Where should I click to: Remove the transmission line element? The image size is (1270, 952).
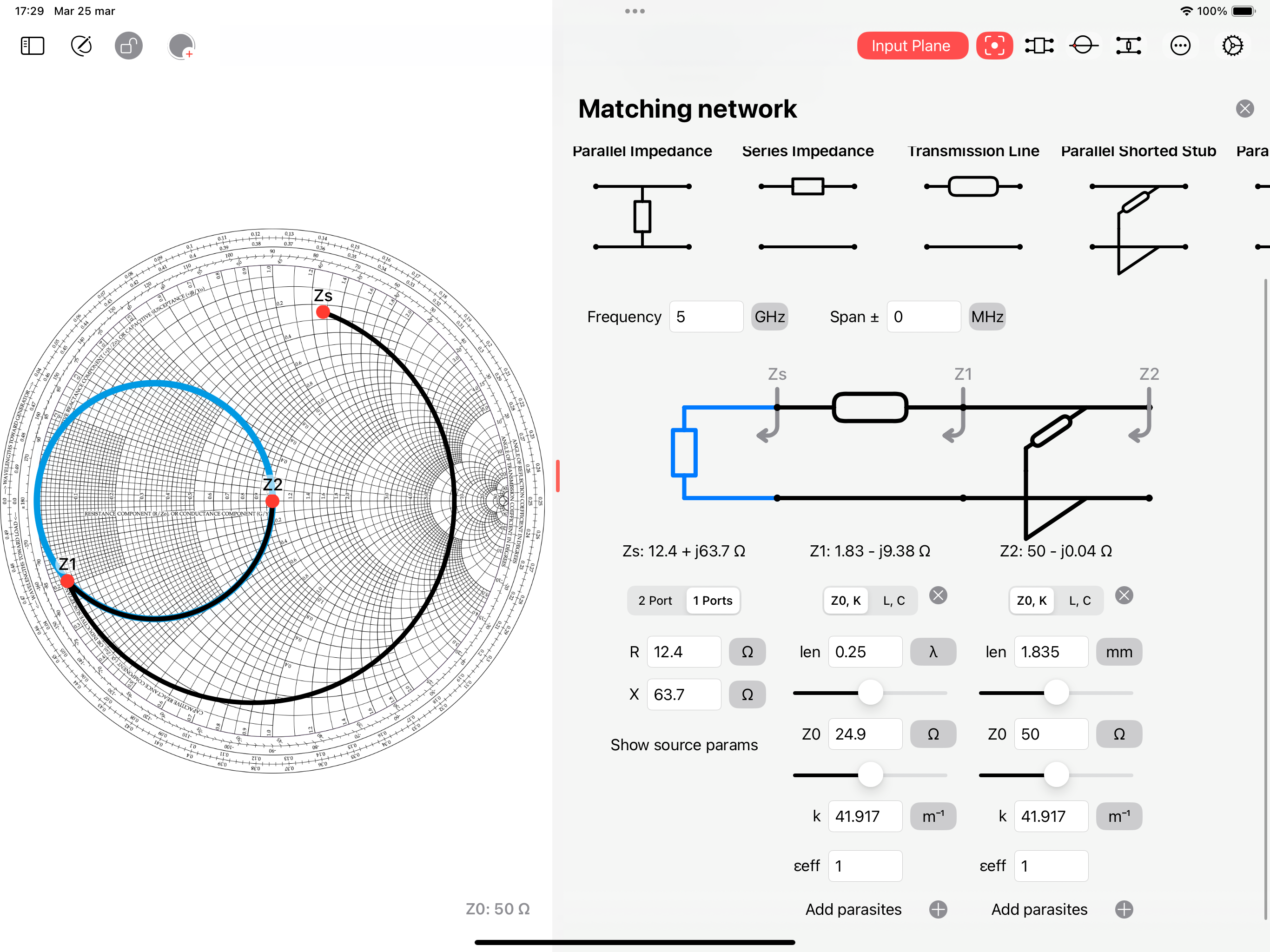click(x=938, y=595)
